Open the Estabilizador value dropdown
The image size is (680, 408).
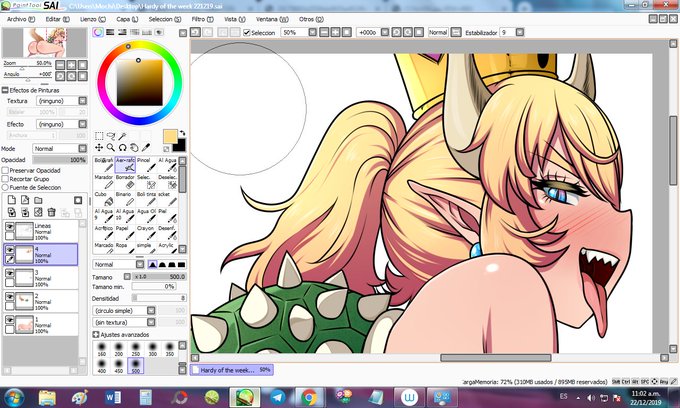tap(520, 33)
